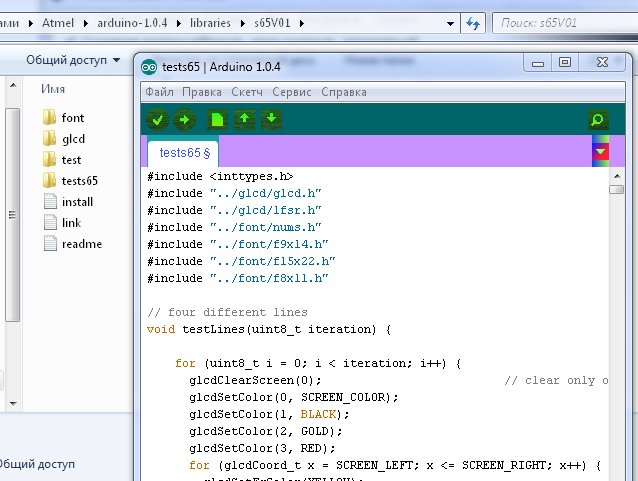
Task: Open the Serial Monitor magnifier icon
Action: 598,120
